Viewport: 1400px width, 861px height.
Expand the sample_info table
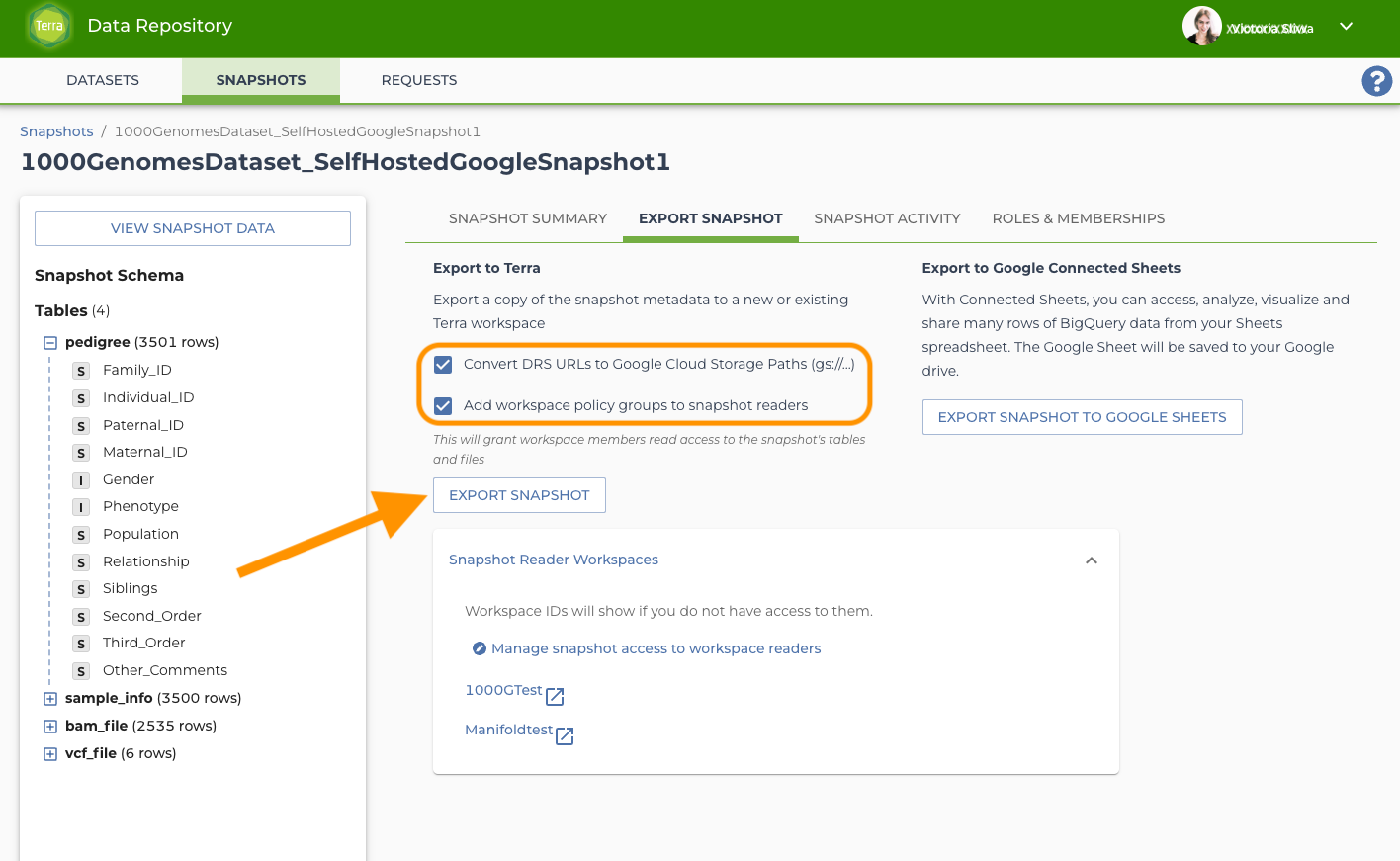[x=50, y=699]
